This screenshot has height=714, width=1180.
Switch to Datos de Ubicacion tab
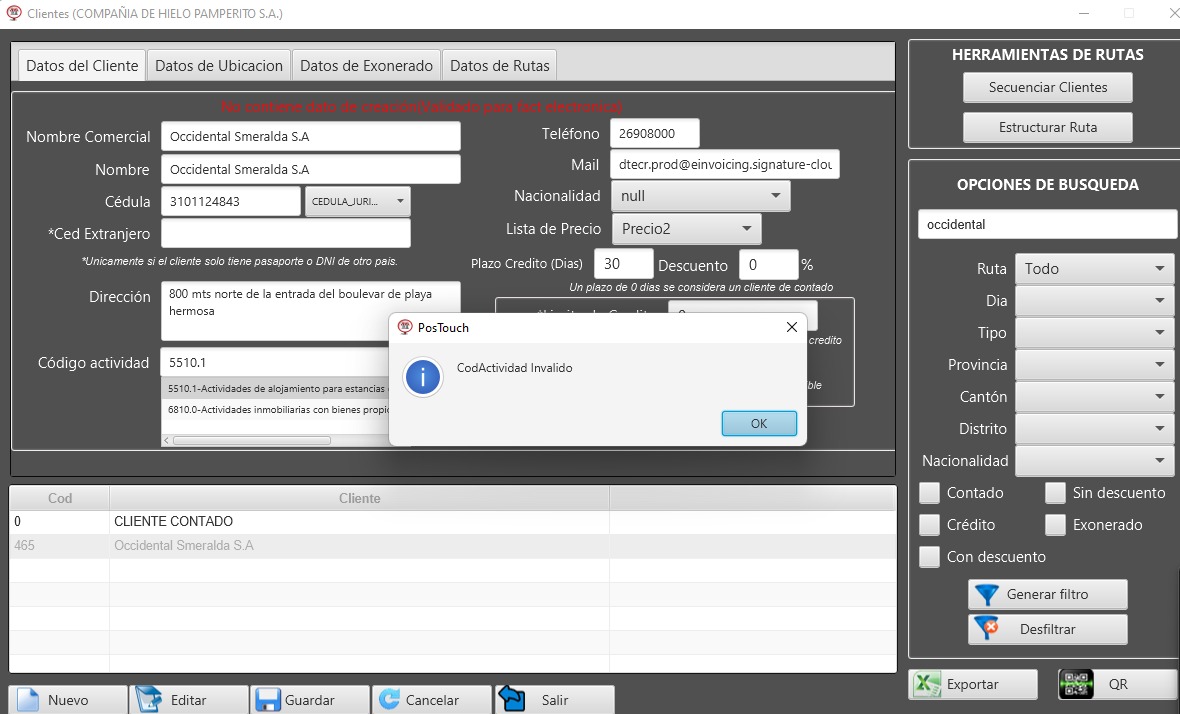coord(219,66)
